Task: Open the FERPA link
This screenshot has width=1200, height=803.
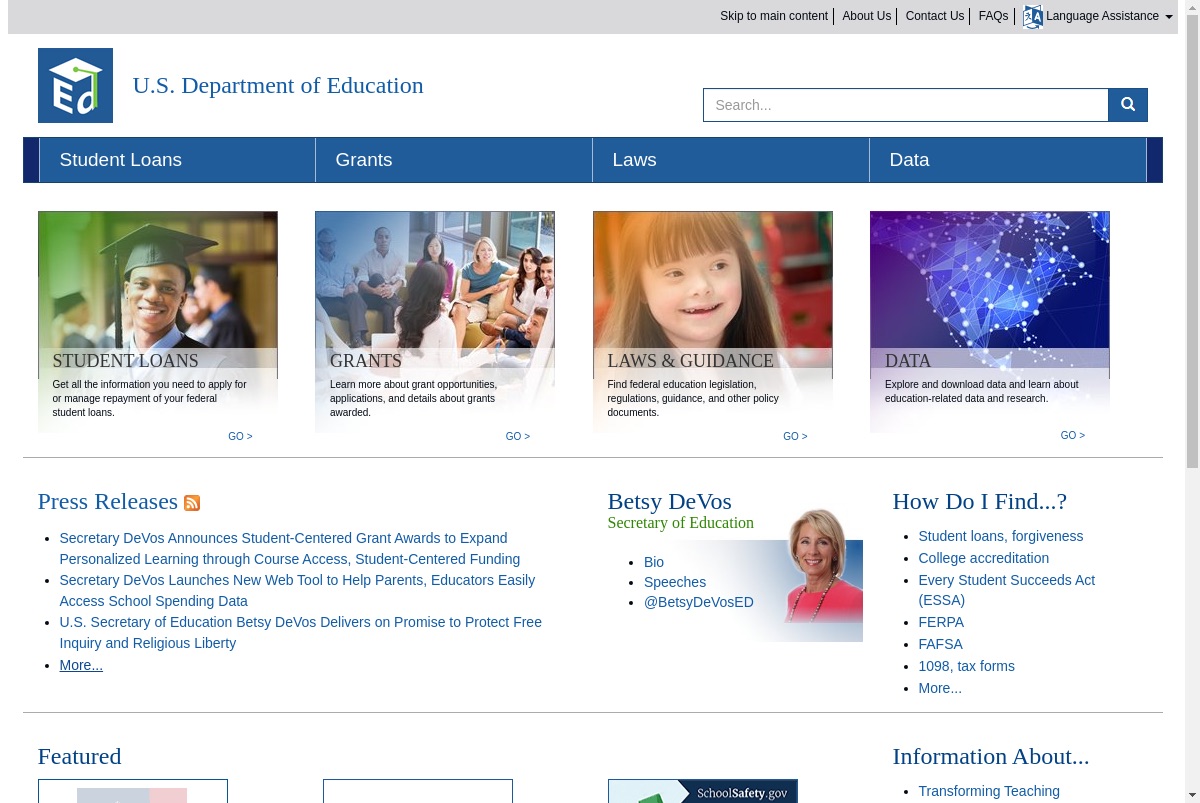Action: 941,622
